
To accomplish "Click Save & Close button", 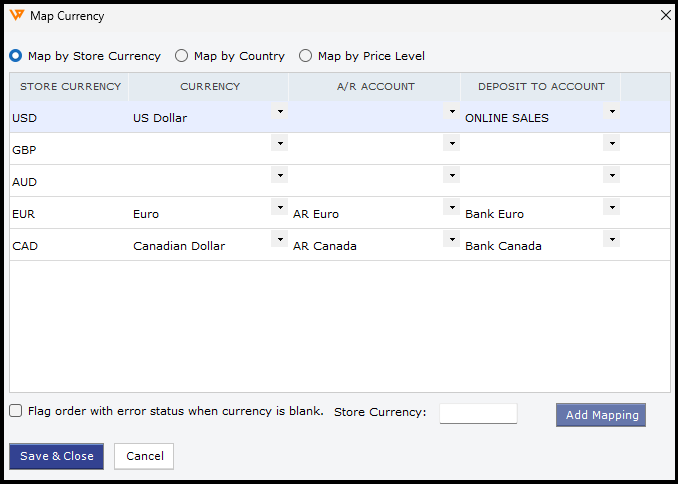I will (x=57, y=456).
